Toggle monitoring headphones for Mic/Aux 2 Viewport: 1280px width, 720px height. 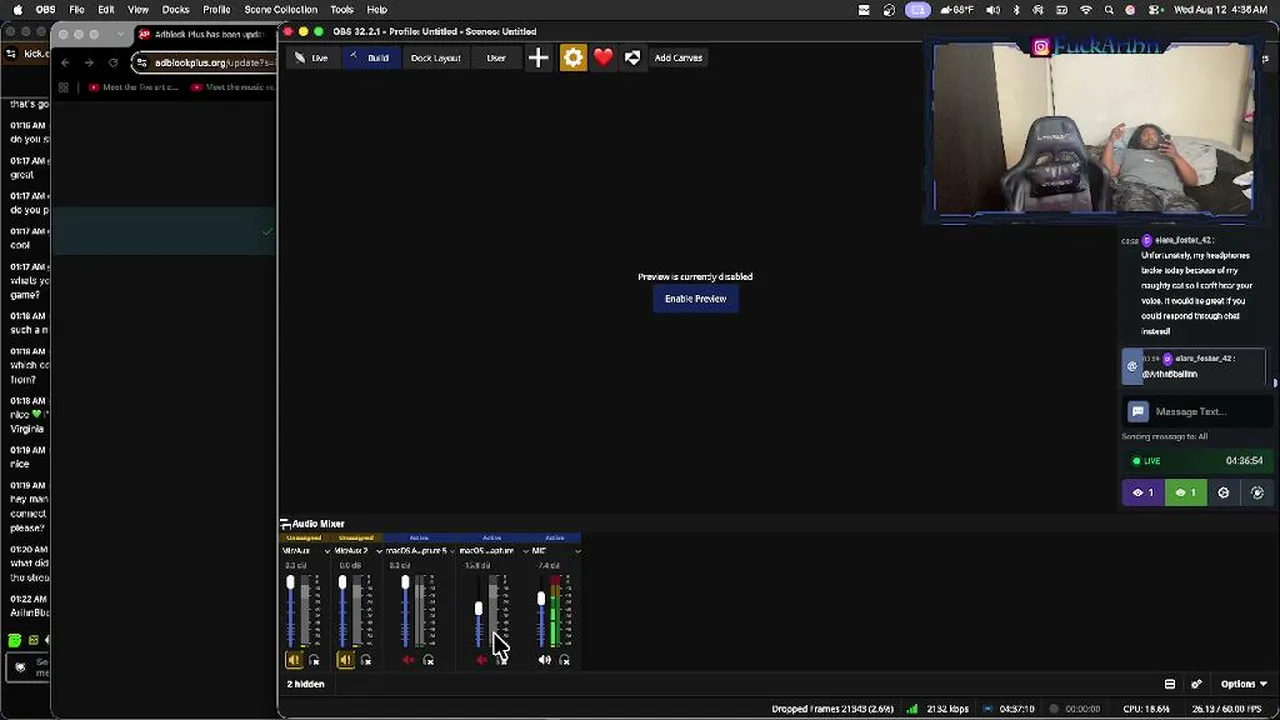tap(366, 660)
